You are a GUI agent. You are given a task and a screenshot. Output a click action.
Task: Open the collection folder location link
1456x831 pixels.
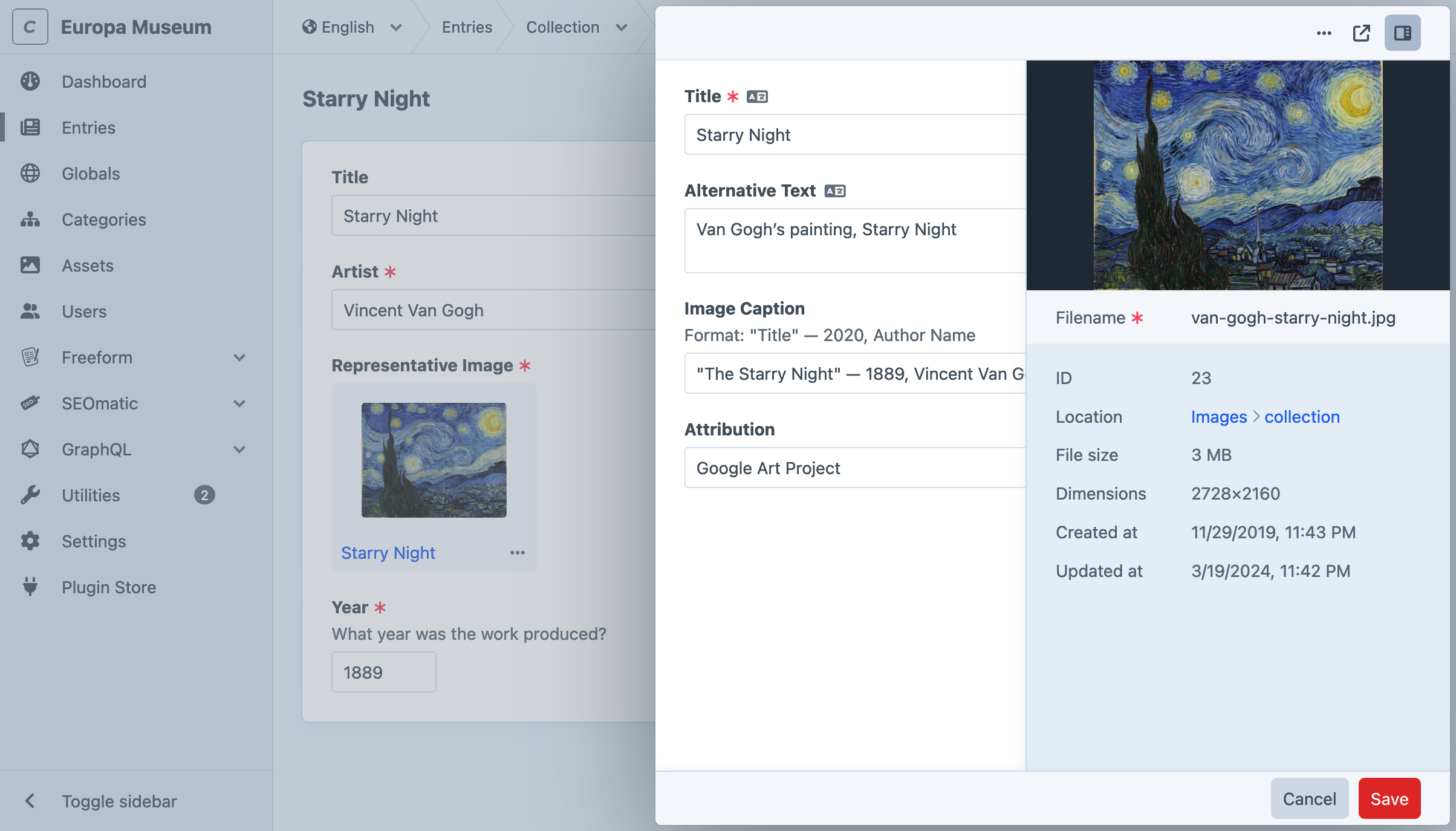[1302, 417]
